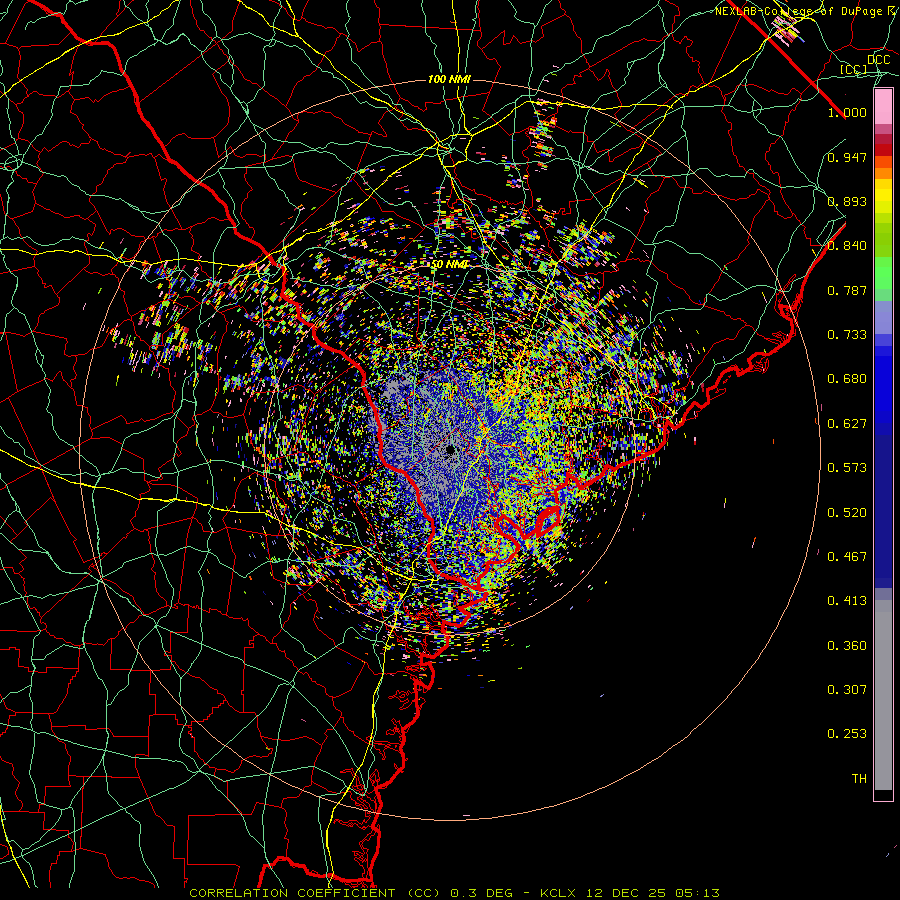Select the gray swatch in the color bar

pyautogui.click(x=883, y=695)
